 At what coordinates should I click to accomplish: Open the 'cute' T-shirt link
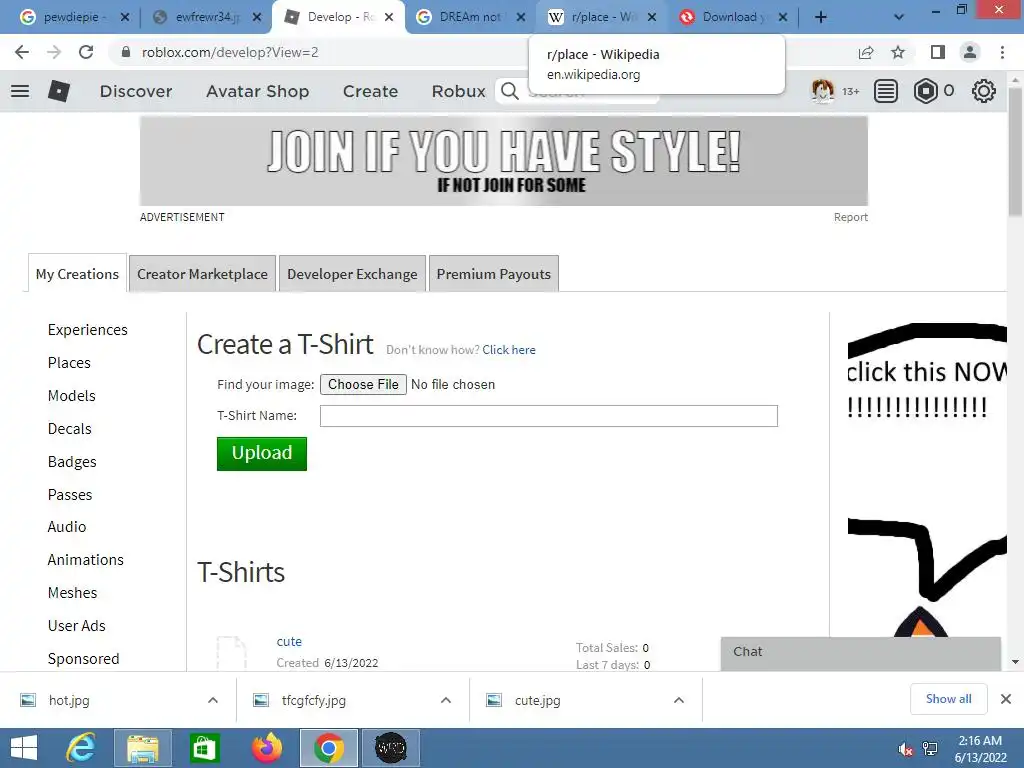(x=289, y=641)
